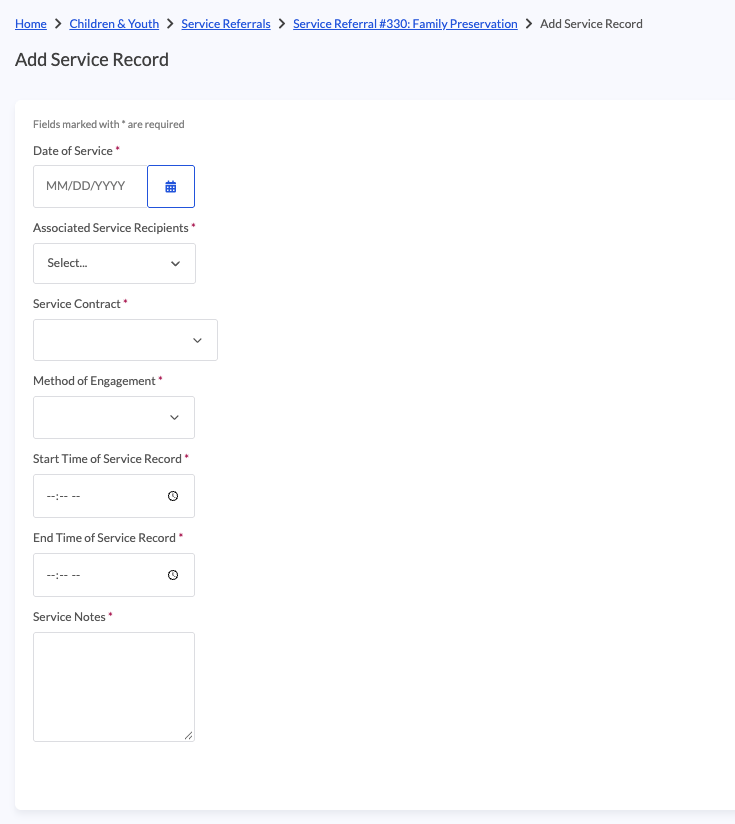Click the 'Fields marked with * are required' note
735x824 pixels.
(x=109, y=125)
